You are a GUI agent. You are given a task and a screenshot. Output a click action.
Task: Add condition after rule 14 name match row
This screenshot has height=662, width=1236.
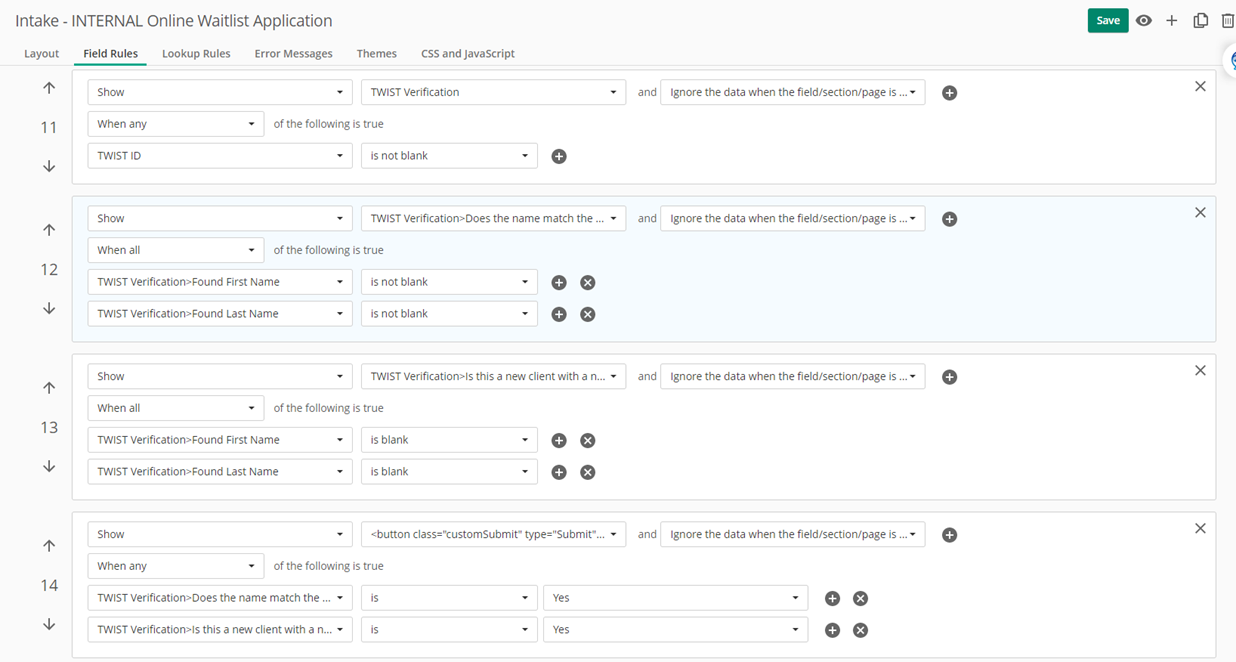tap(832, 598)
